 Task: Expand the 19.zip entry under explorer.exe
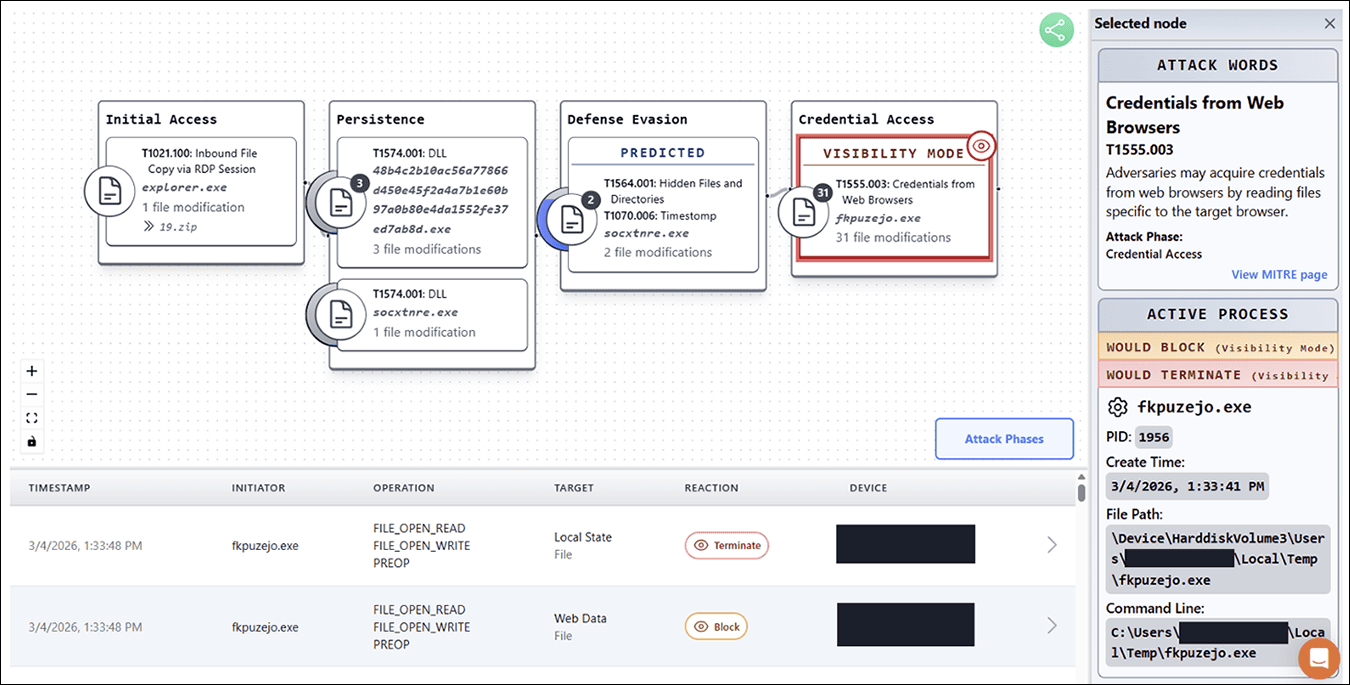click(x=149, y=226)
